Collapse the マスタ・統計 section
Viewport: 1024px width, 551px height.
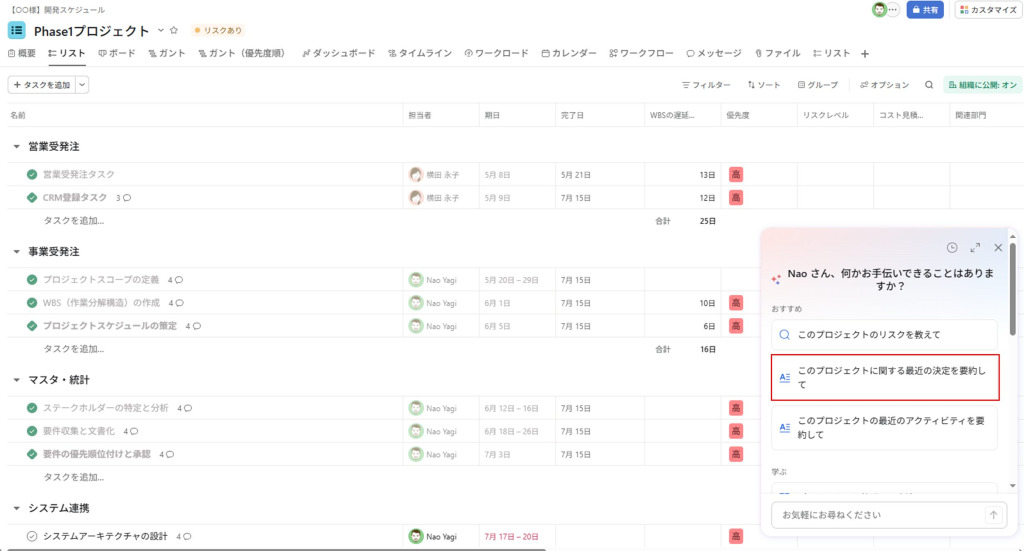tap(16, 380)
